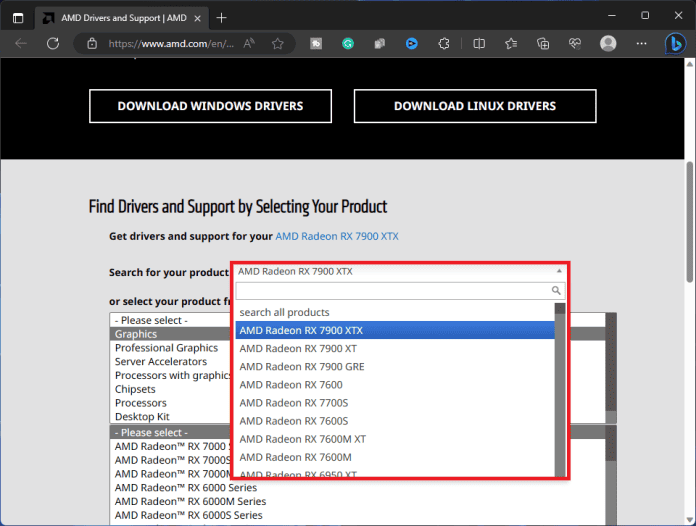The width and height of the screenshot is (696, 526).
Task: Refresh the AMD page
Action: (53, 44)
